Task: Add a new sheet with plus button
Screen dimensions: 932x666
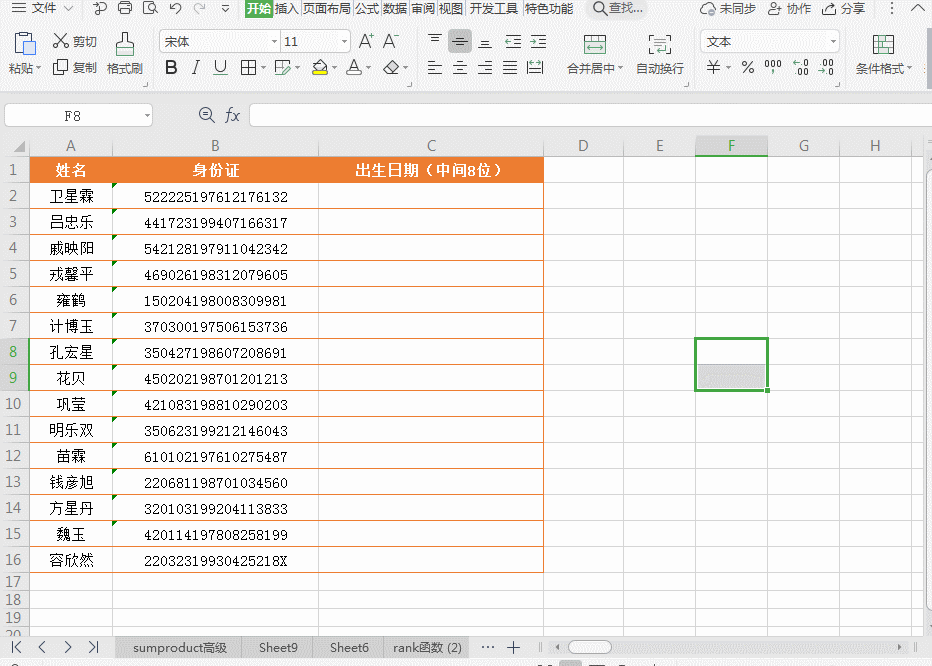Action: pos(514,648)
